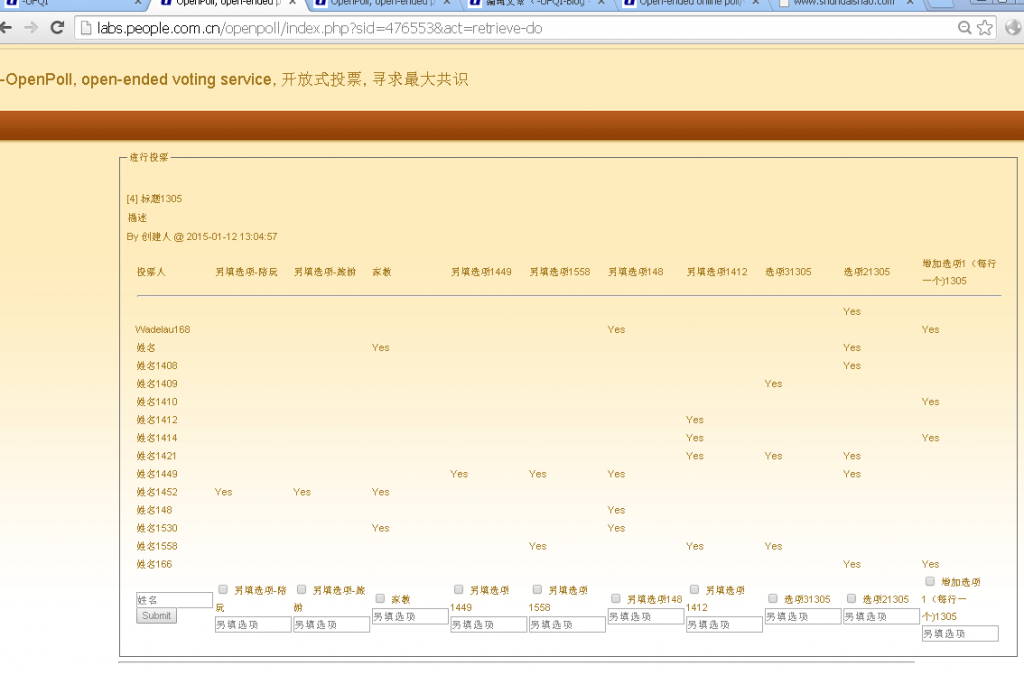Viewport: 1024px width, 675px height.
Task: Click inside the 姓名 name input field
Action: 174,598
